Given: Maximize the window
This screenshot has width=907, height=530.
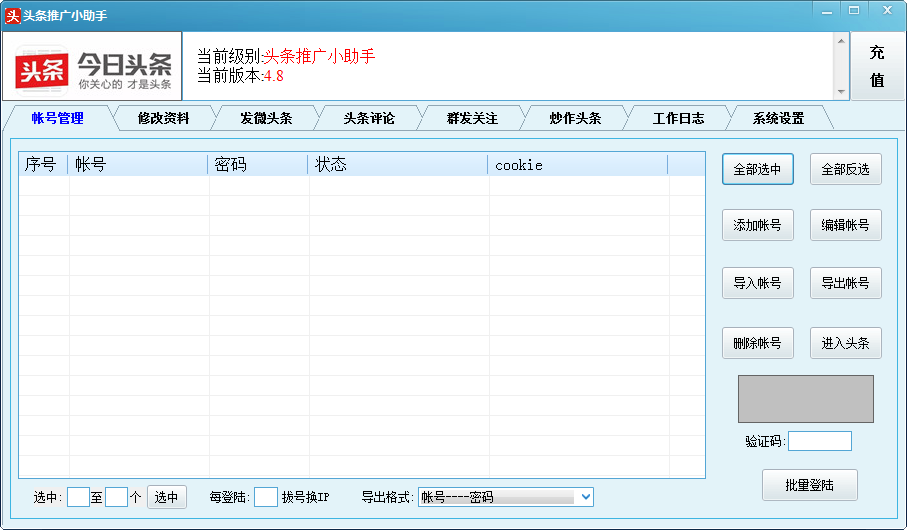Looking at the screenshot, I should click(854, 11).
